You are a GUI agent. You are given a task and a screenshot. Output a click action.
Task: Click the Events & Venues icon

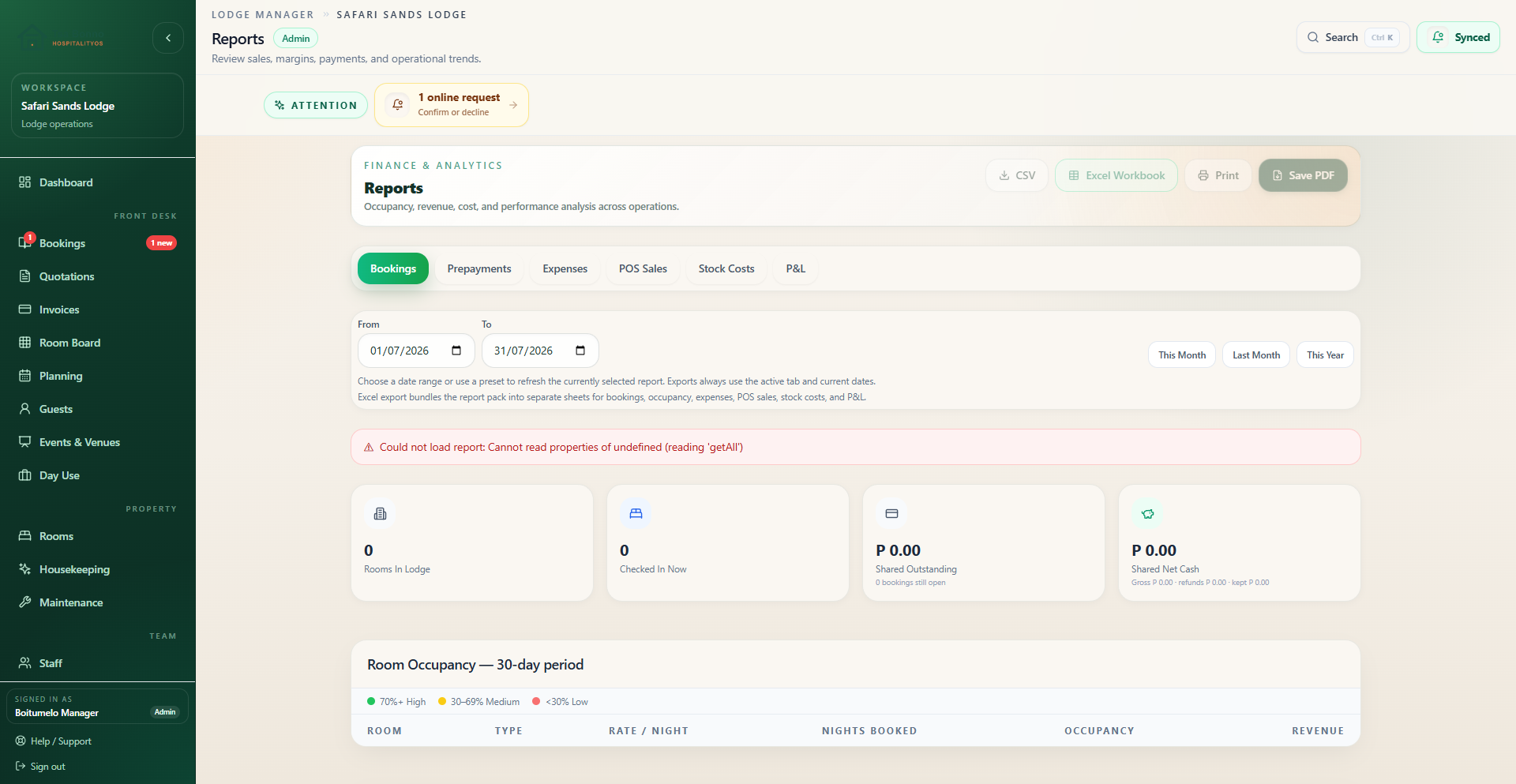pos(24,442)
